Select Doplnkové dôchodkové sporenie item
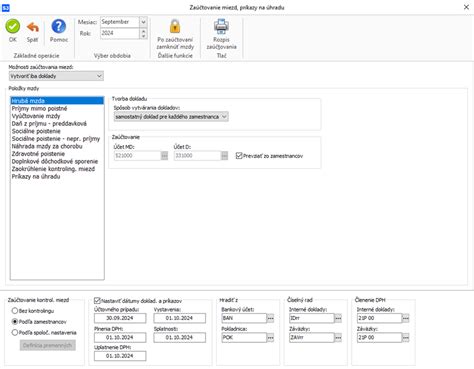Screen dimensions: 474x369 [57, 161]
